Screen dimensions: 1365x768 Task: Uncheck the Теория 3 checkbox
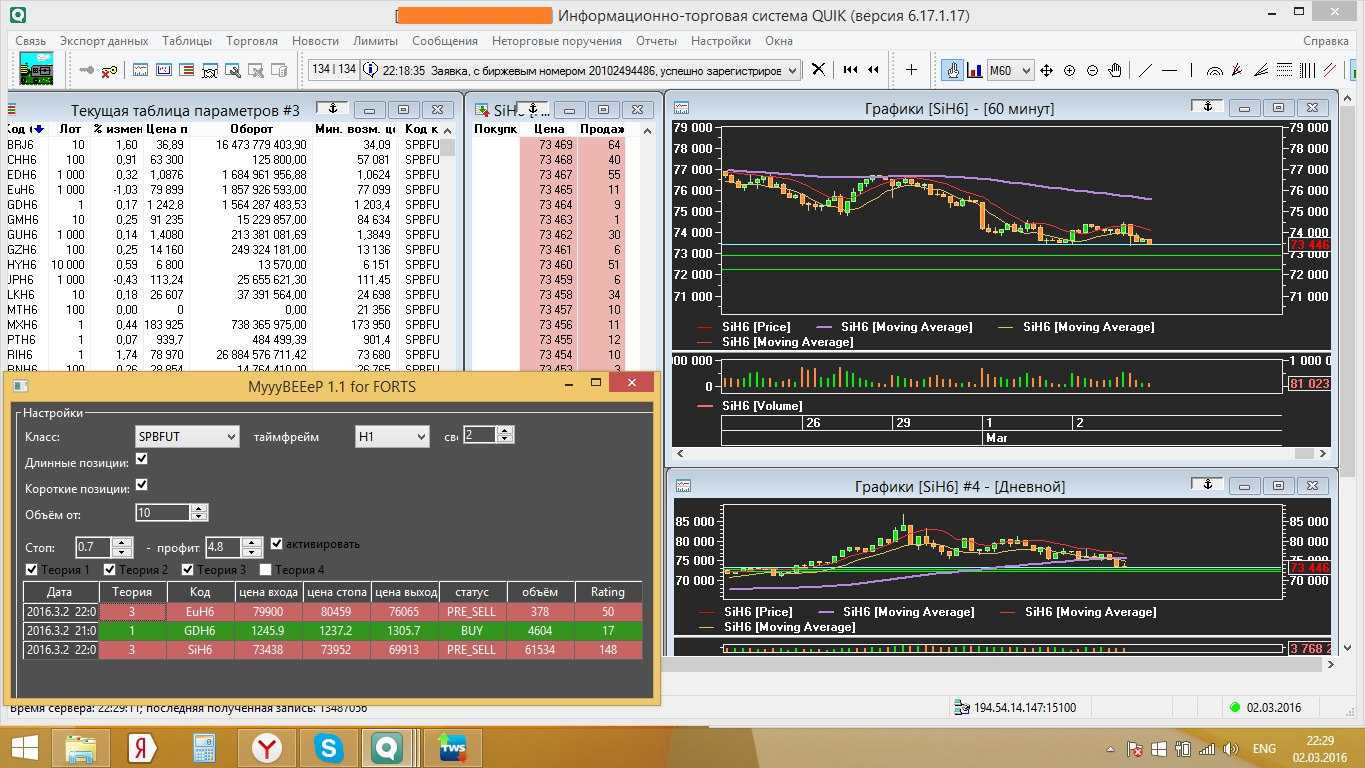coord(188,569)
